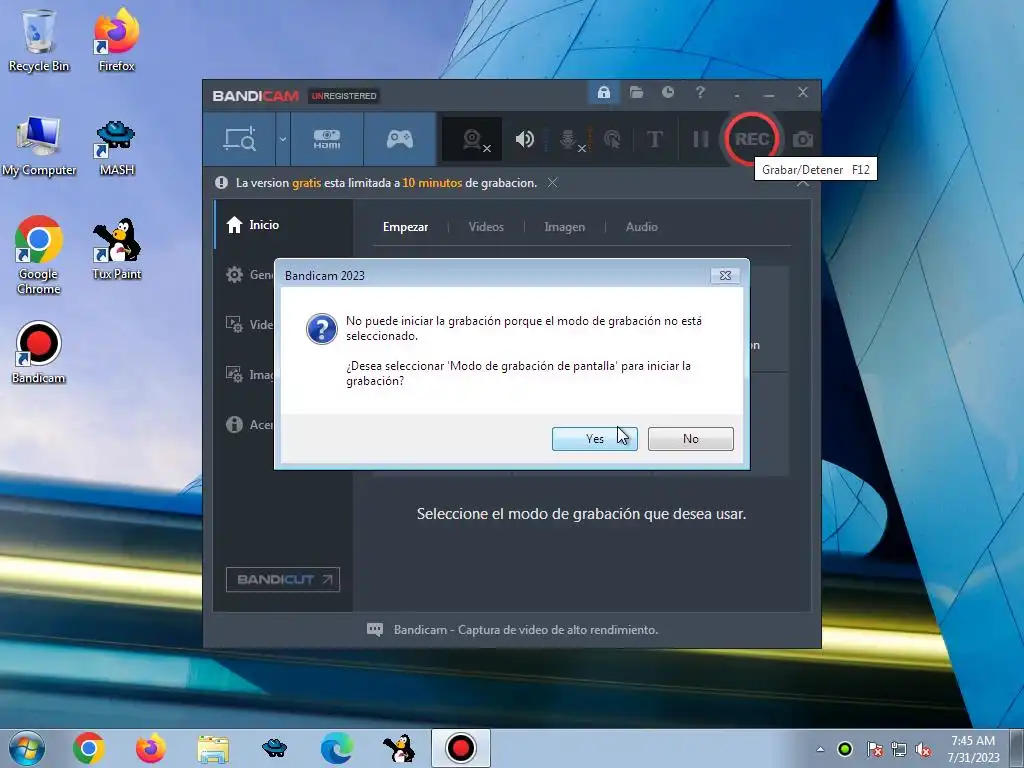Toggle the speaker sound icon

pos(524,139)
